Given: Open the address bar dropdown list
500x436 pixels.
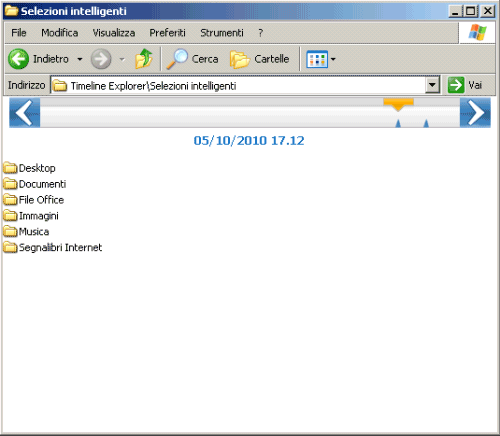Looking at the screenshot, I should point(432,85).
